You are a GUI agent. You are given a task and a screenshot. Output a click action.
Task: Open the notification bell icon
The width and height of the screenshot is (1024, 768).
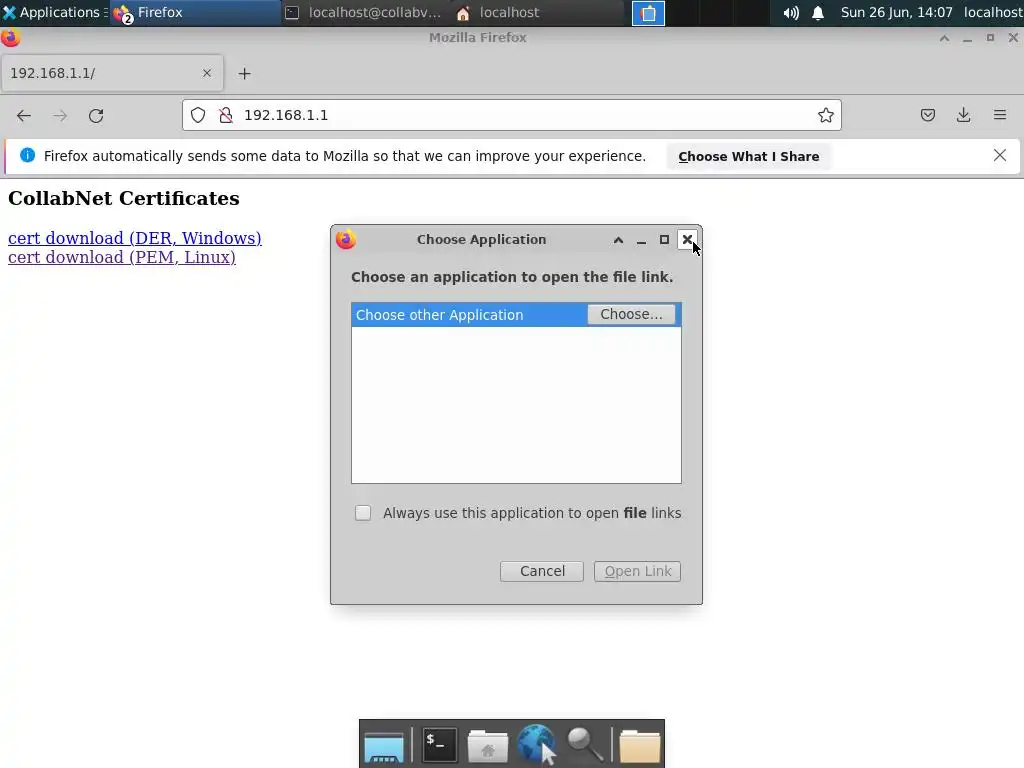click(818, 13)
